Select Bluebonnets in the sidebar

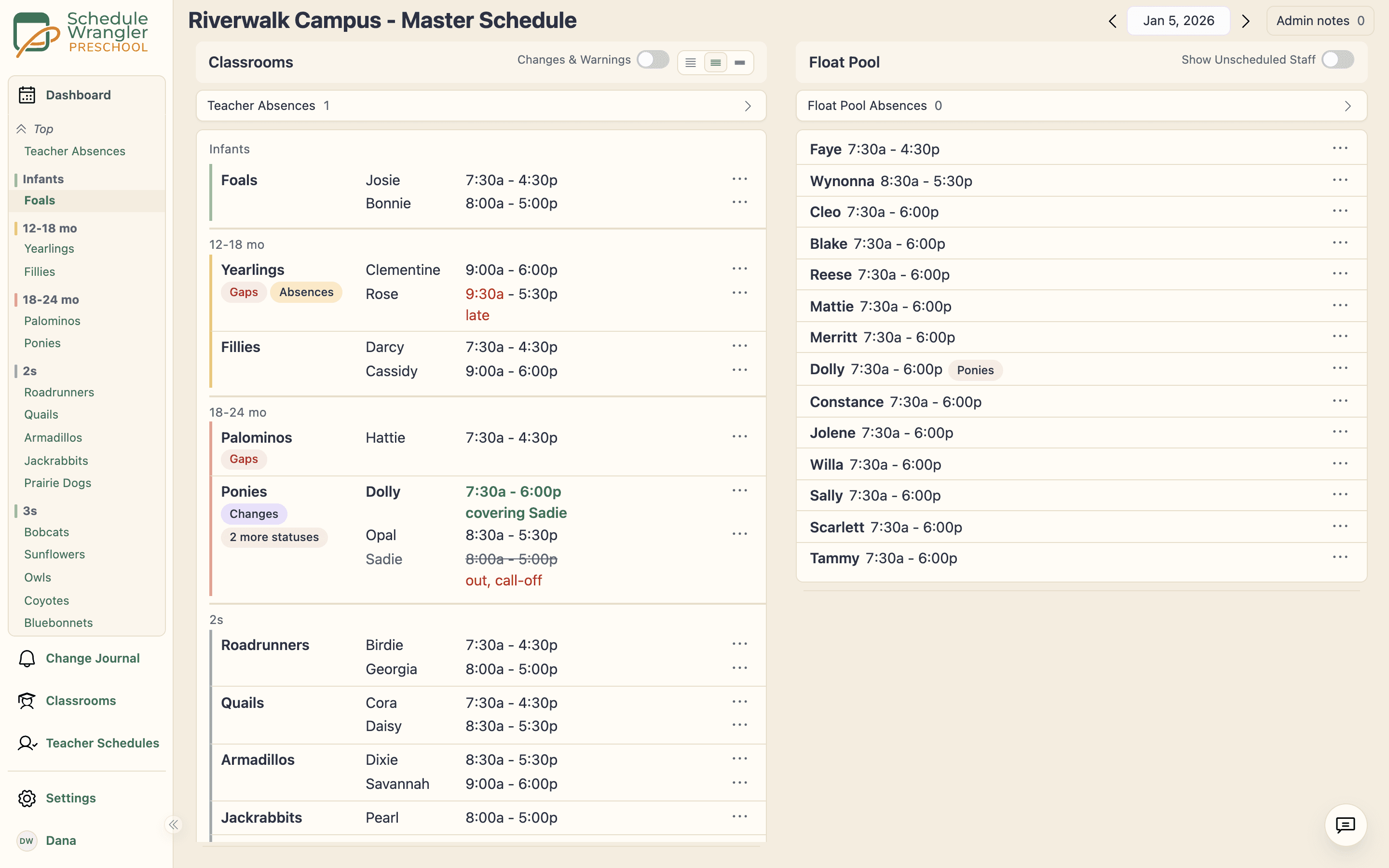(58, 623)
